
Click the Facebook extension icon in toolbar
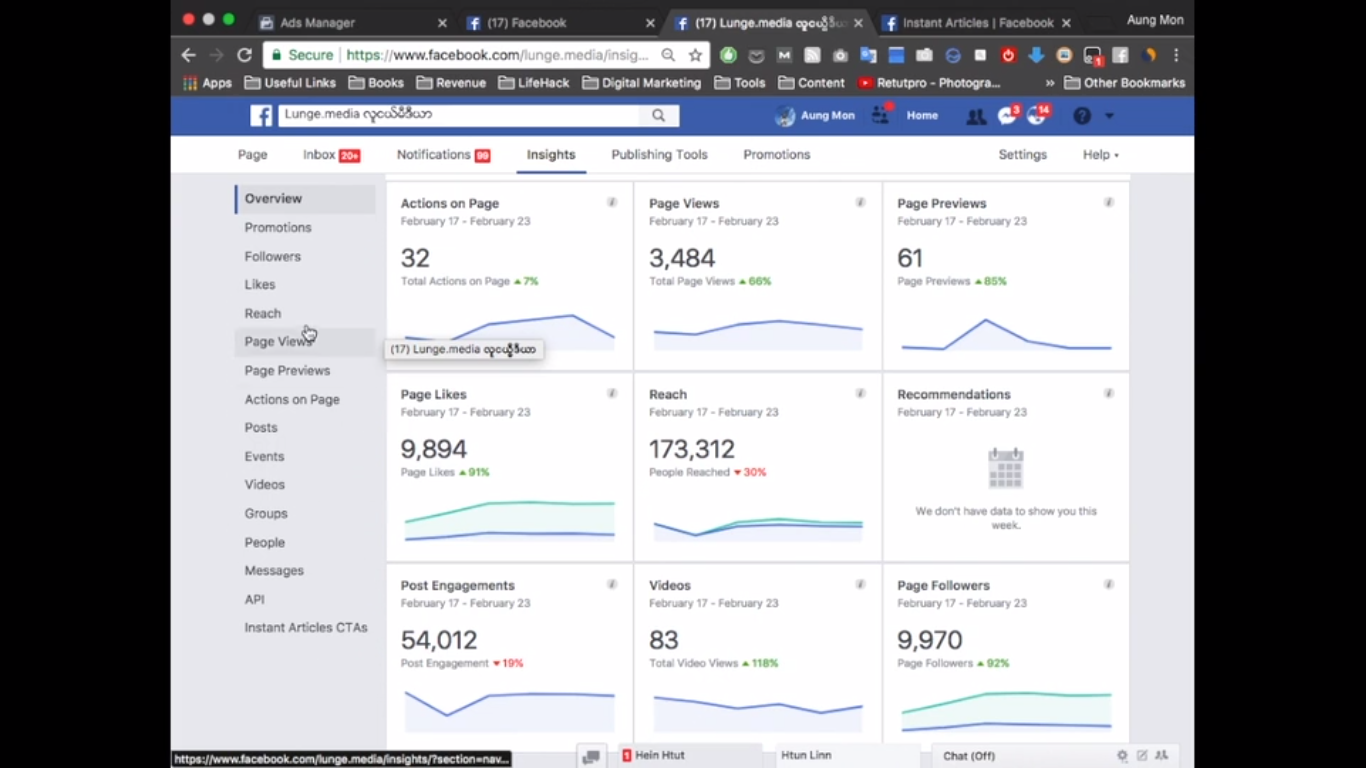[x=1120, y=55]
